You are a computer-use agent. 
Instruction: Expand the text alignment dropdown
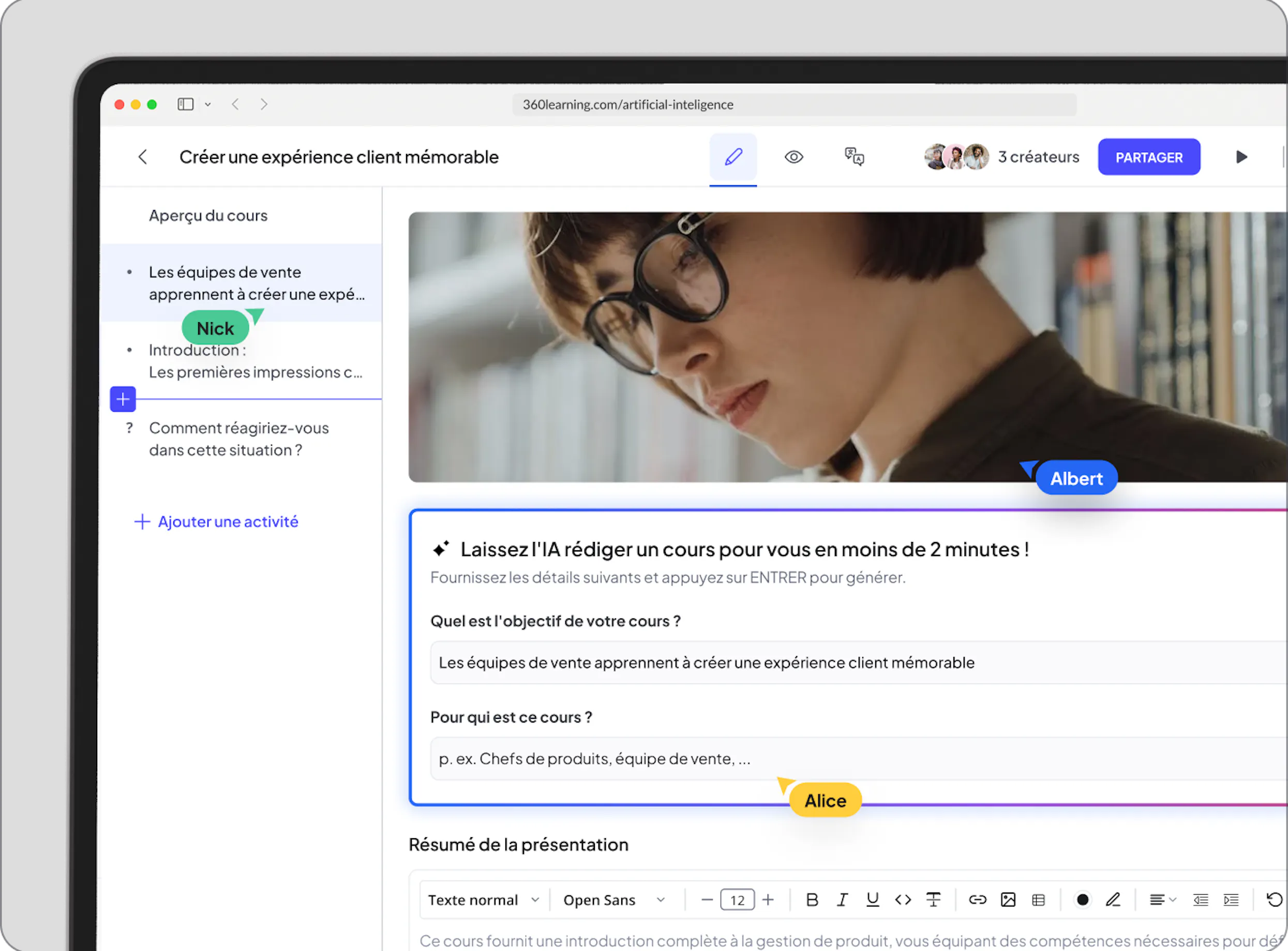1162,899
